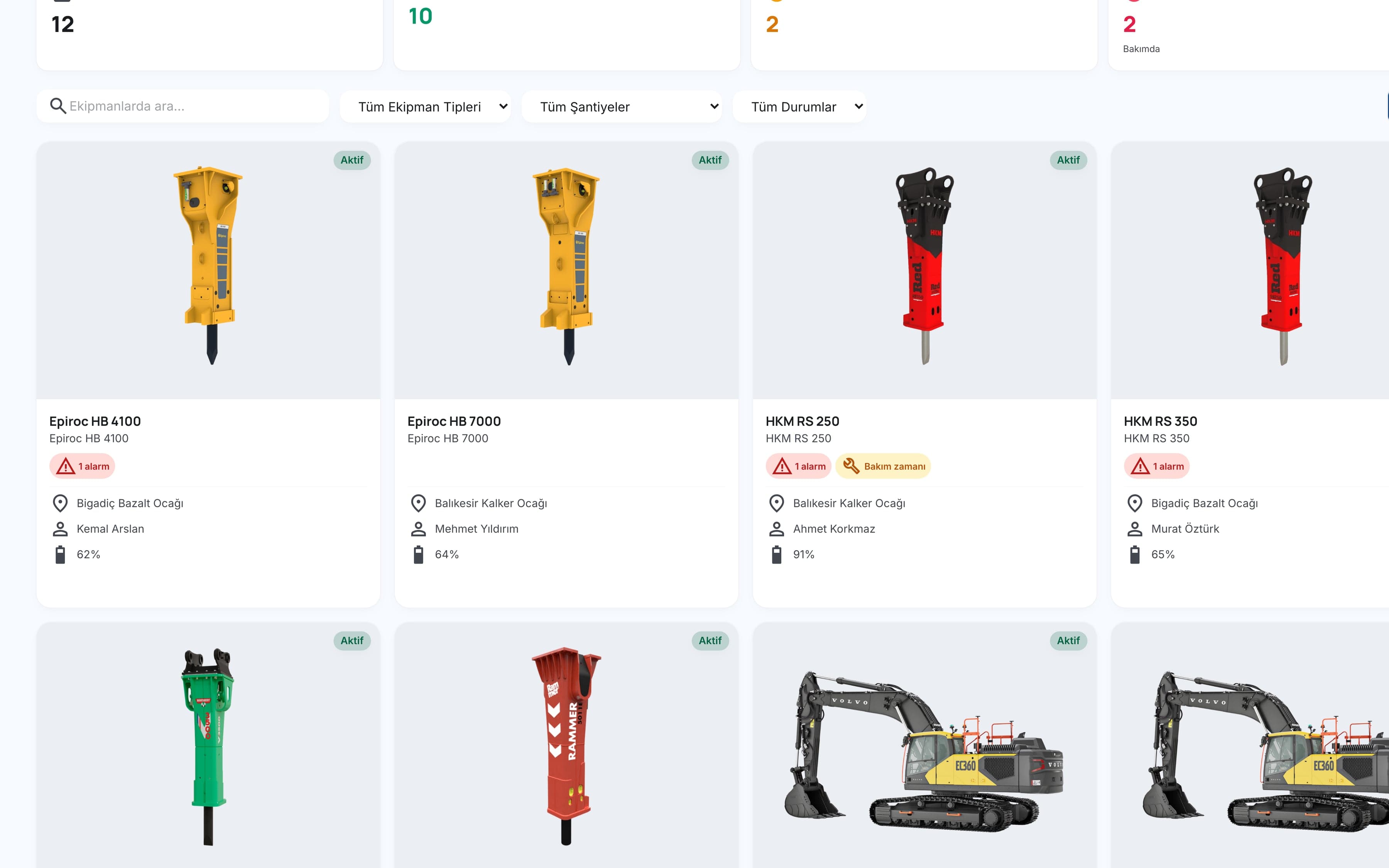Click operator name Mehmet Yıldırım
This screenshot has width=1389, height=868.
point(477,529)
